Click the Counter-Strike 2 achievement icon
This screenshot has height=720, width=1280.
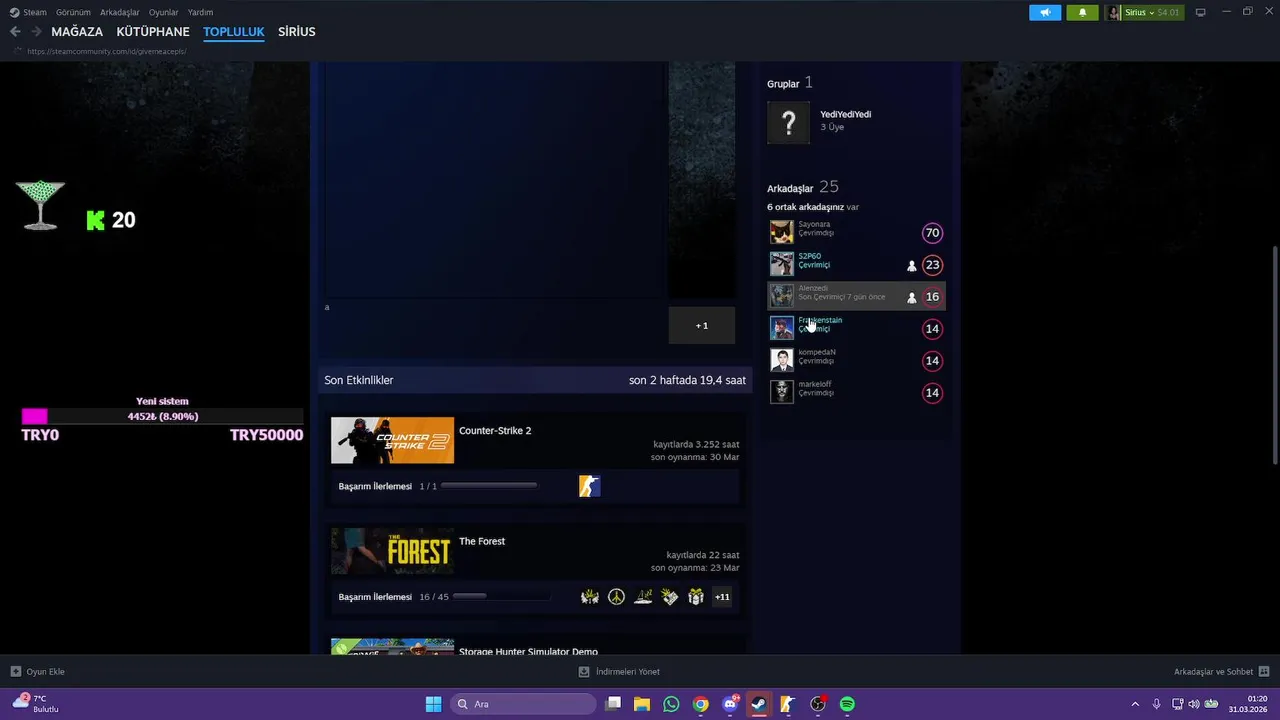click(590, 486)
